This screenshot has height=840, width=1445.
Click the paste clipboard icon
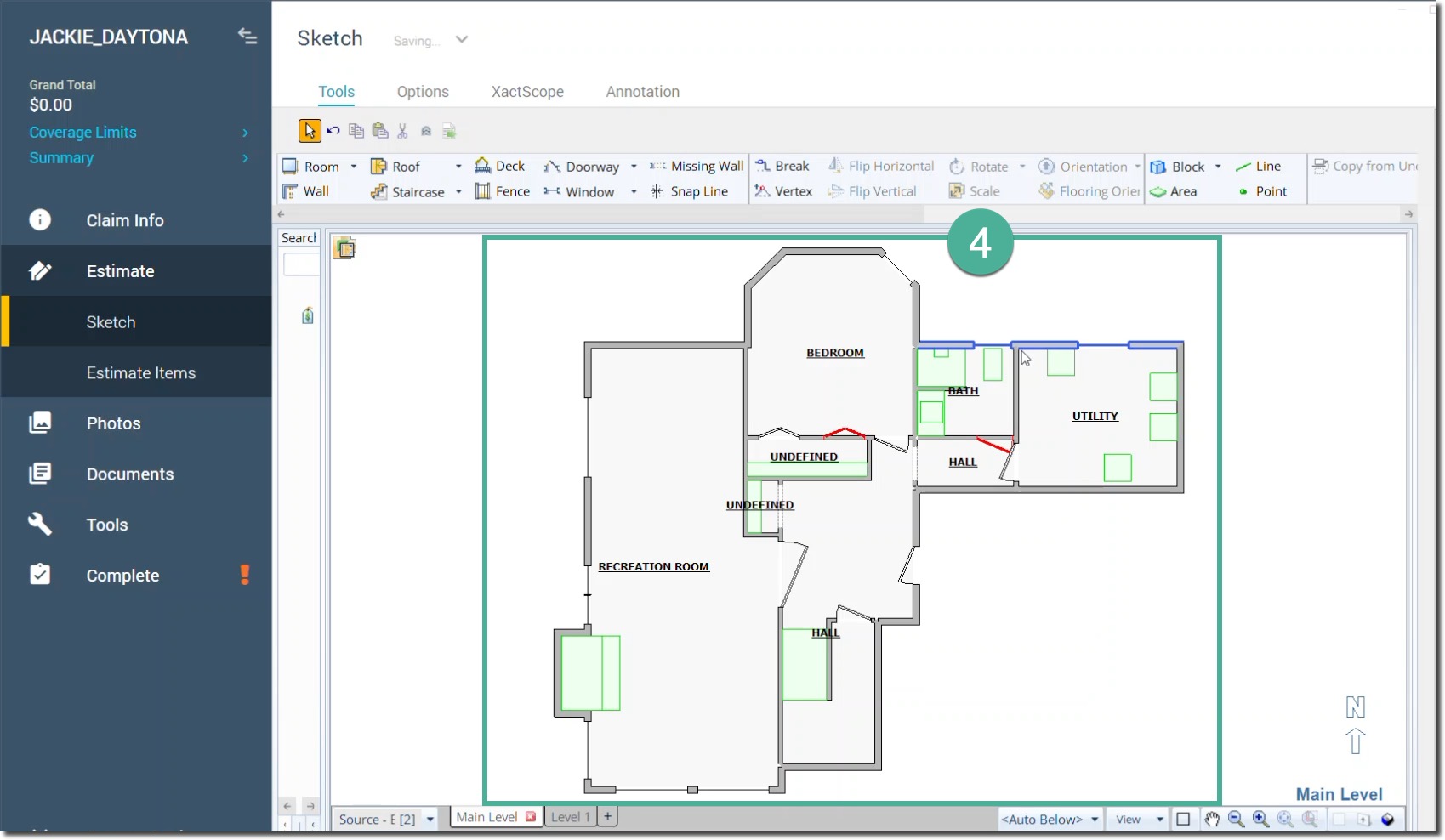[380, 131]
